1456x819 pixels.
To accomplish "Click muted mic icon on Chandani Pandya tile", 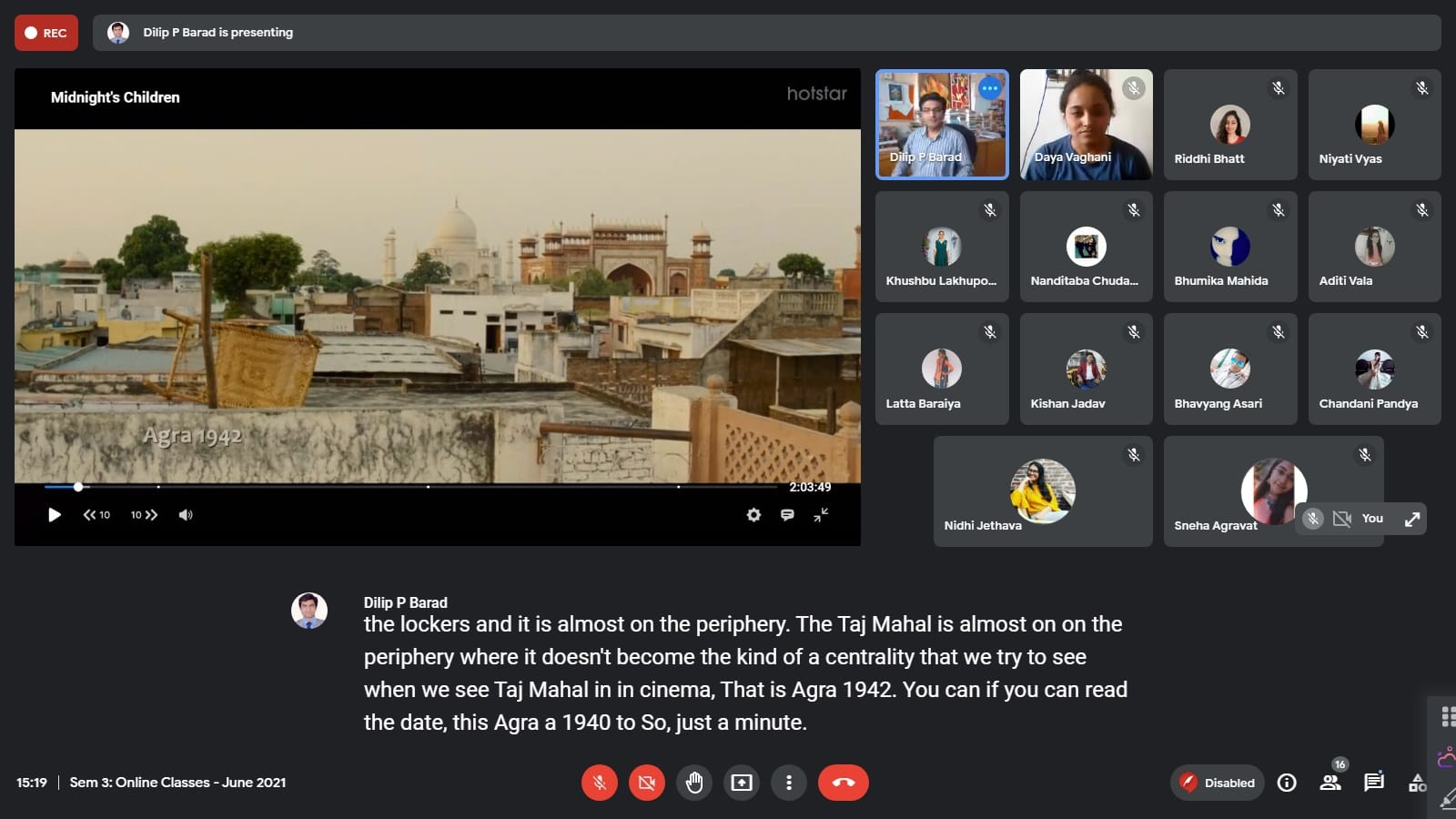I will (x=1422, y=332).
